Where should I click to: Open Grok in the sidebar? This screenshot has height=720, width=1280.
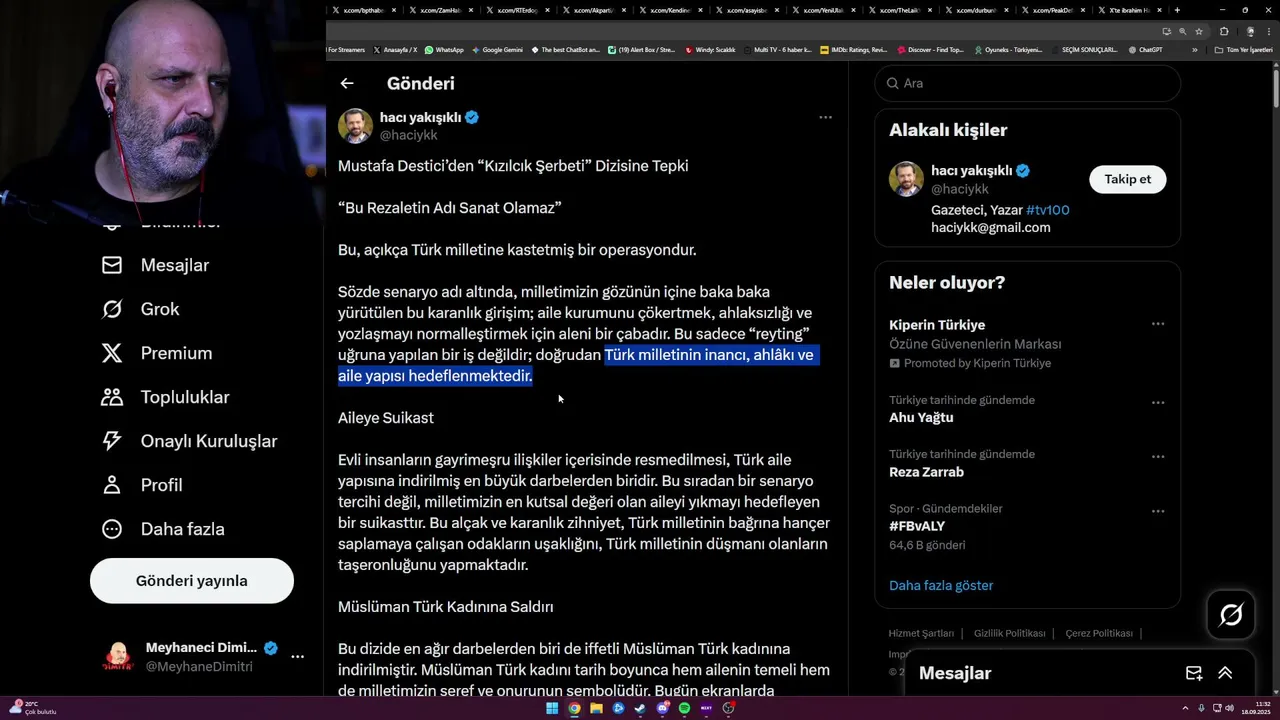pyautogui.click(x=140, y=309)
